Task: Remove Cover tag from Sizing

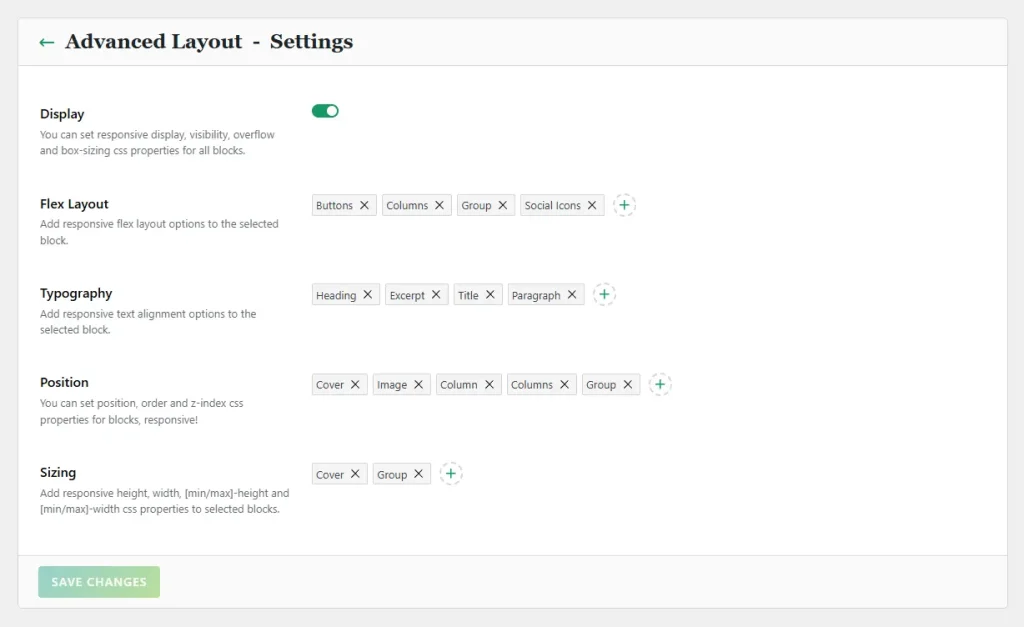Action: coord(355,474)
